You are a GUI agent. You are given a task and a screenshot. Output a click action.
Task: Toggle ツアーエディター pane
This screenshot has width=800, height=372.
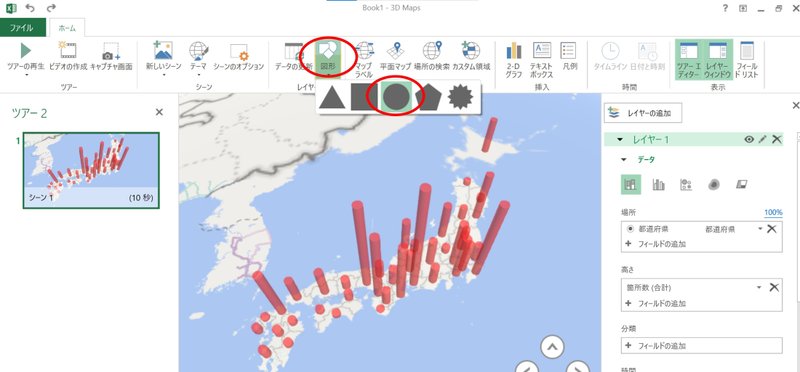pos(689,59)
